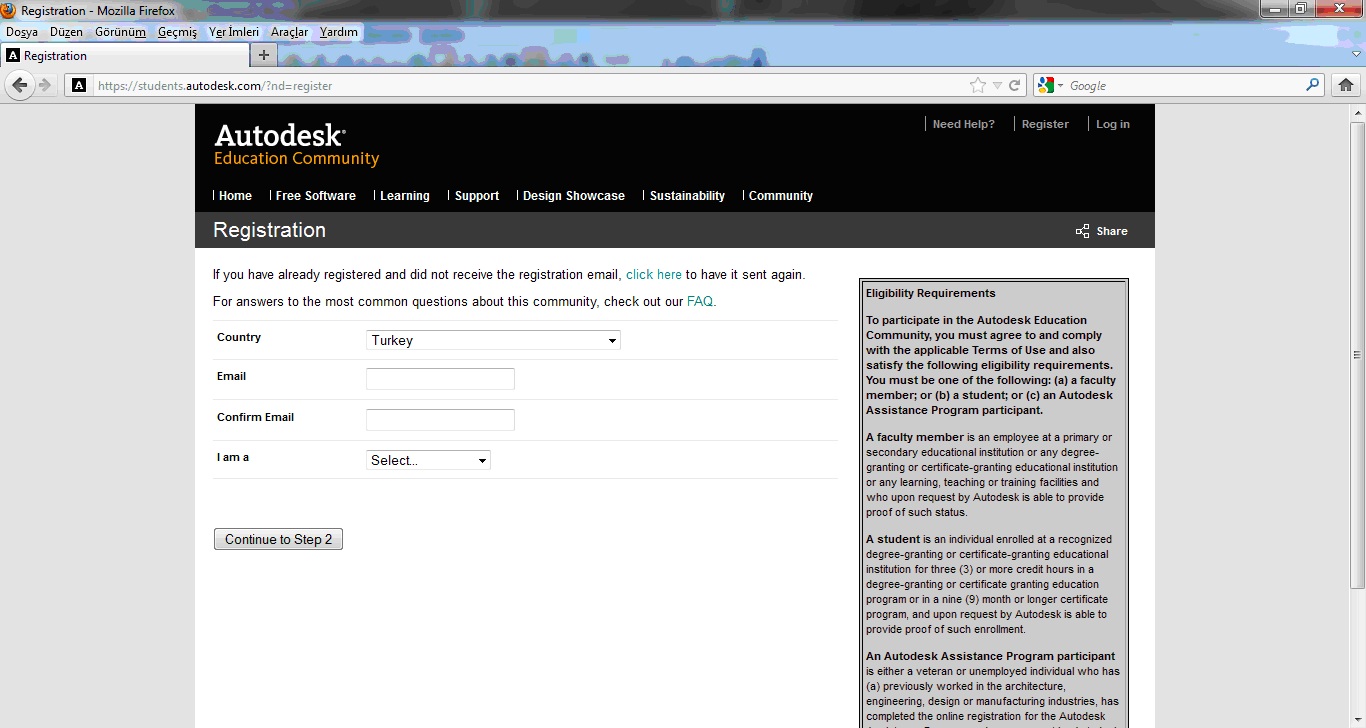Image resolution: width=1366 pixels, height=728 pixels.
Task: Open the Geçmiş menu
Action: coord(177,32)
